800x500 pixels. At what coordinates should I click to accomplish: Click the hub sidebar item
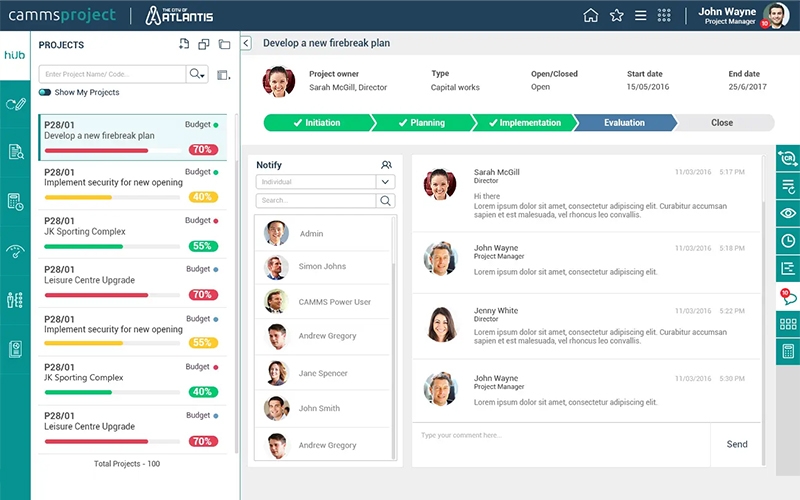pos(15,55)
